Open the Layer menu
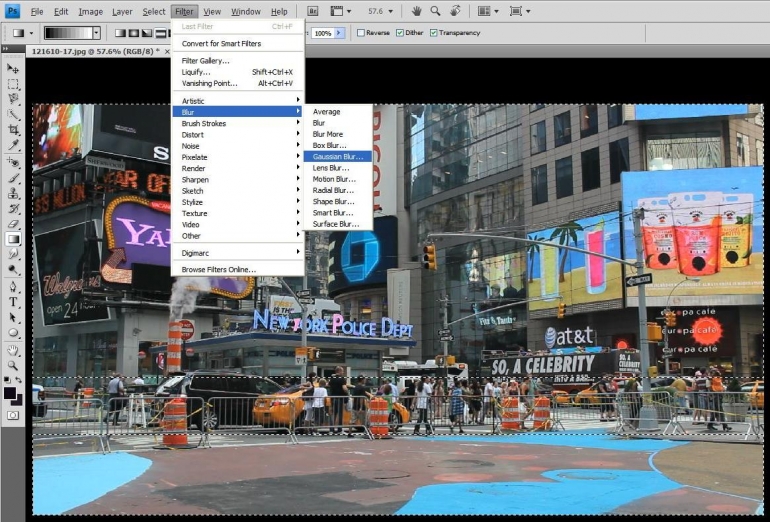The height and width of the screenshot is (522, 770). coord(122,11)
